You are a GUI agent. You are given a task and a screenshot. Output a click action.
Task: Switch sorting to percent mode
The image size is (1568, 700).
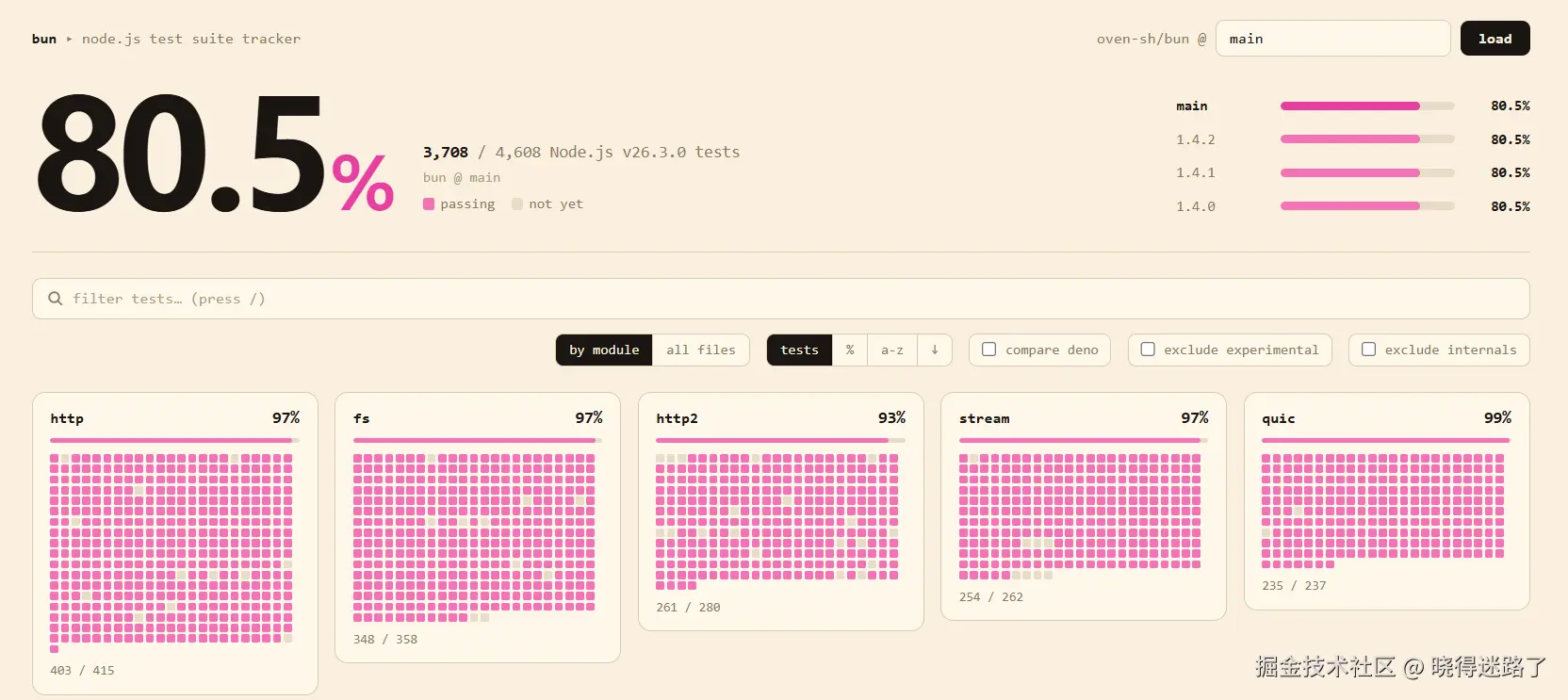pos(850,350)
